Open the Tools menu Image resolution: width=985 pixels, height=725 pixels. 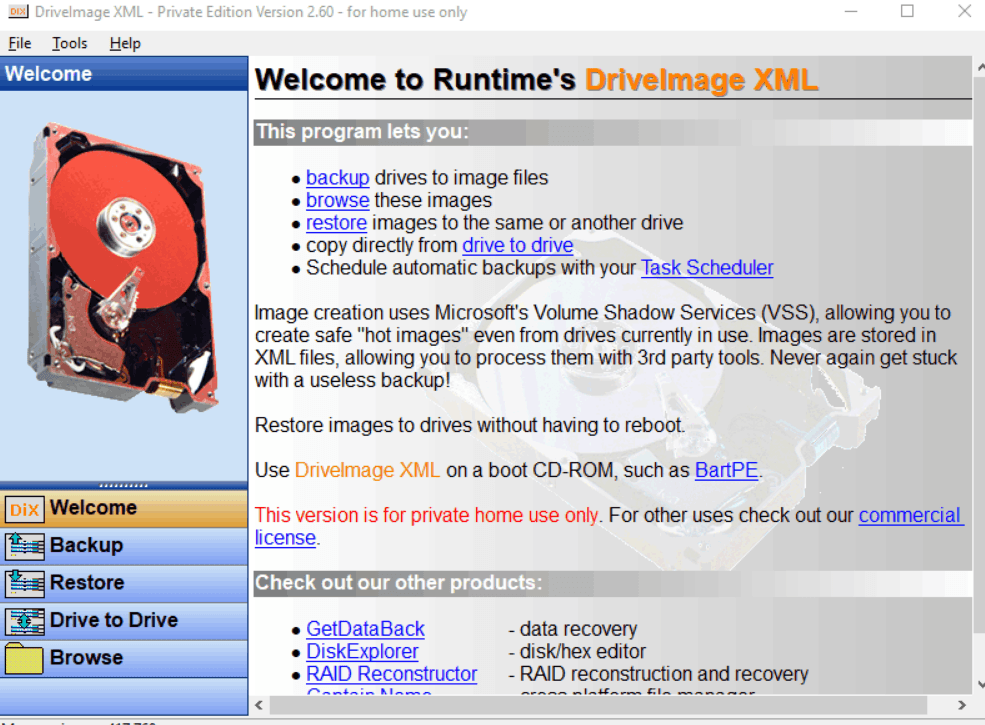click(69, 43)
